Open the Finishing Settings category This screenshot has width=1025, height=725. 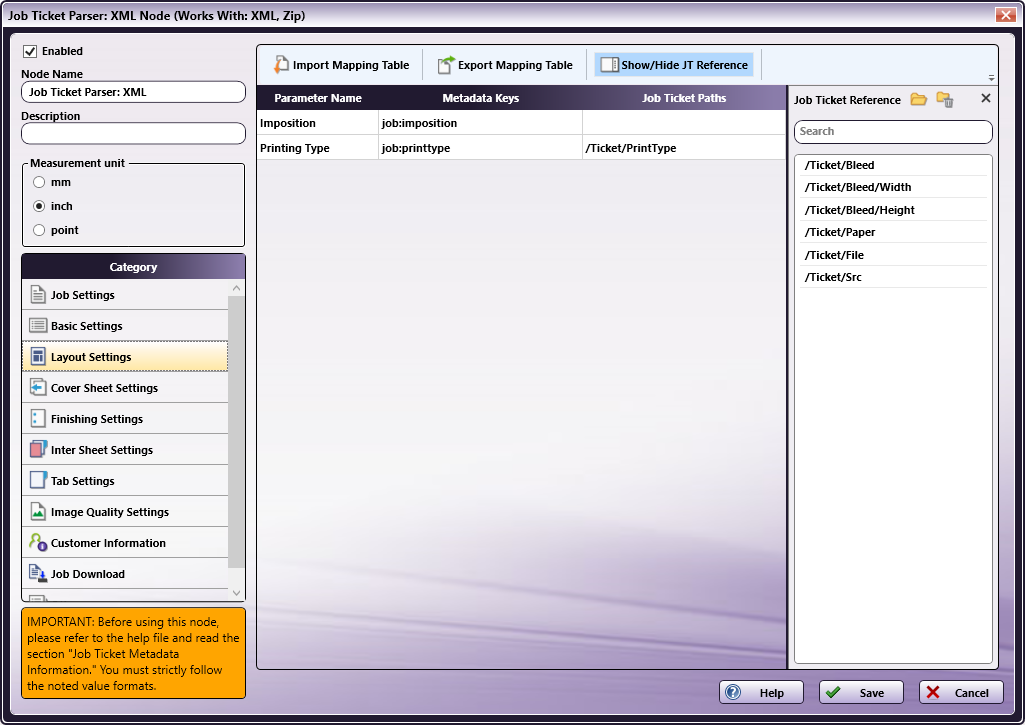click(125, 418)
